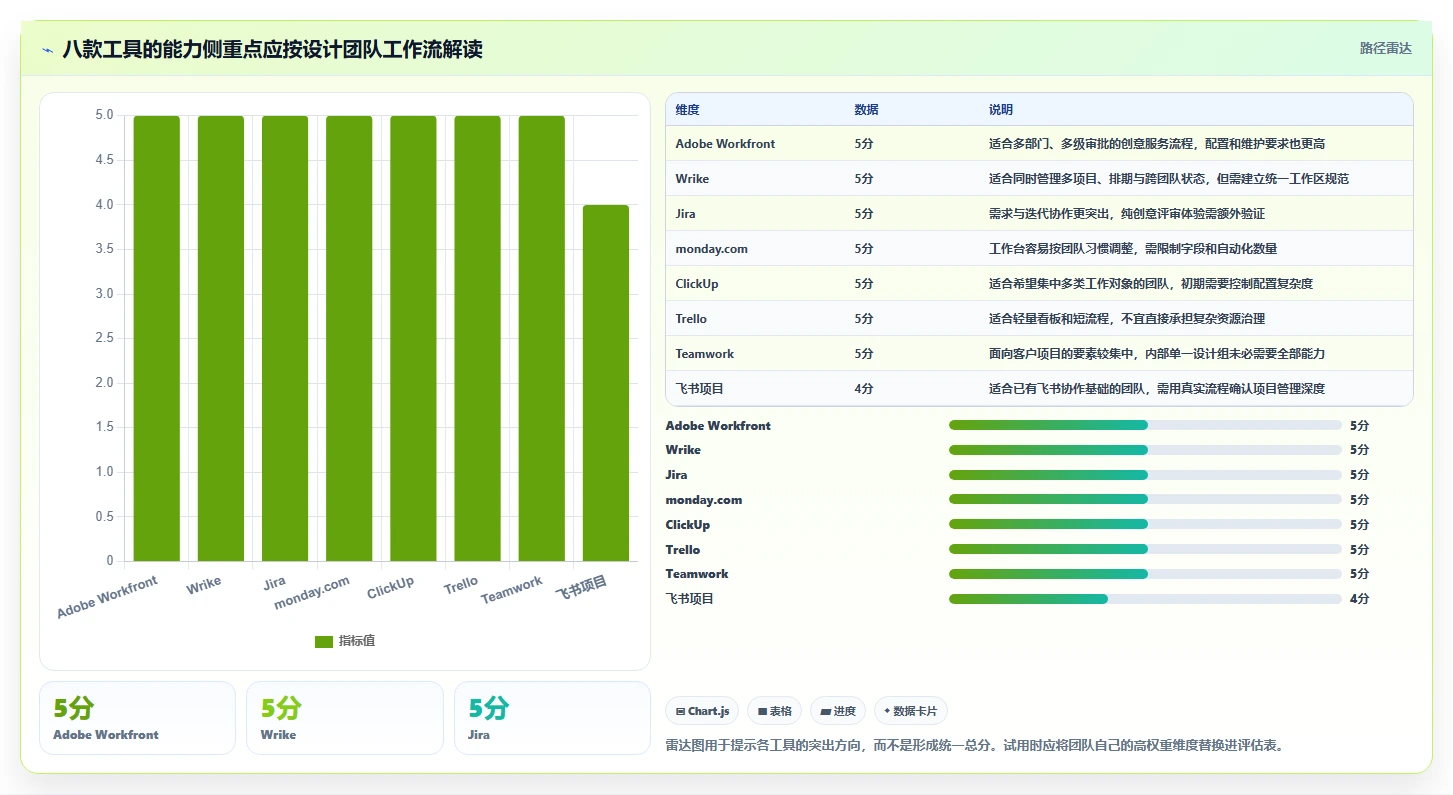The height and width of the screenshot is (795, 1453).
Task: Click the page title about 八款工具的能力侧重点
Action: [x=272, y=49]
